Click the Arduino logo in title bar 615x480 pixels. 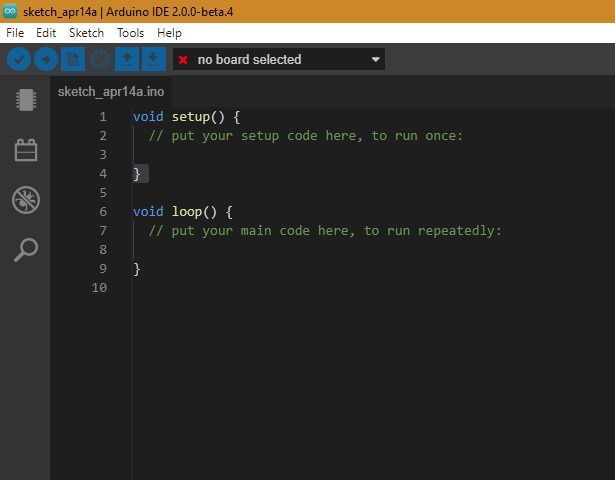10,11
